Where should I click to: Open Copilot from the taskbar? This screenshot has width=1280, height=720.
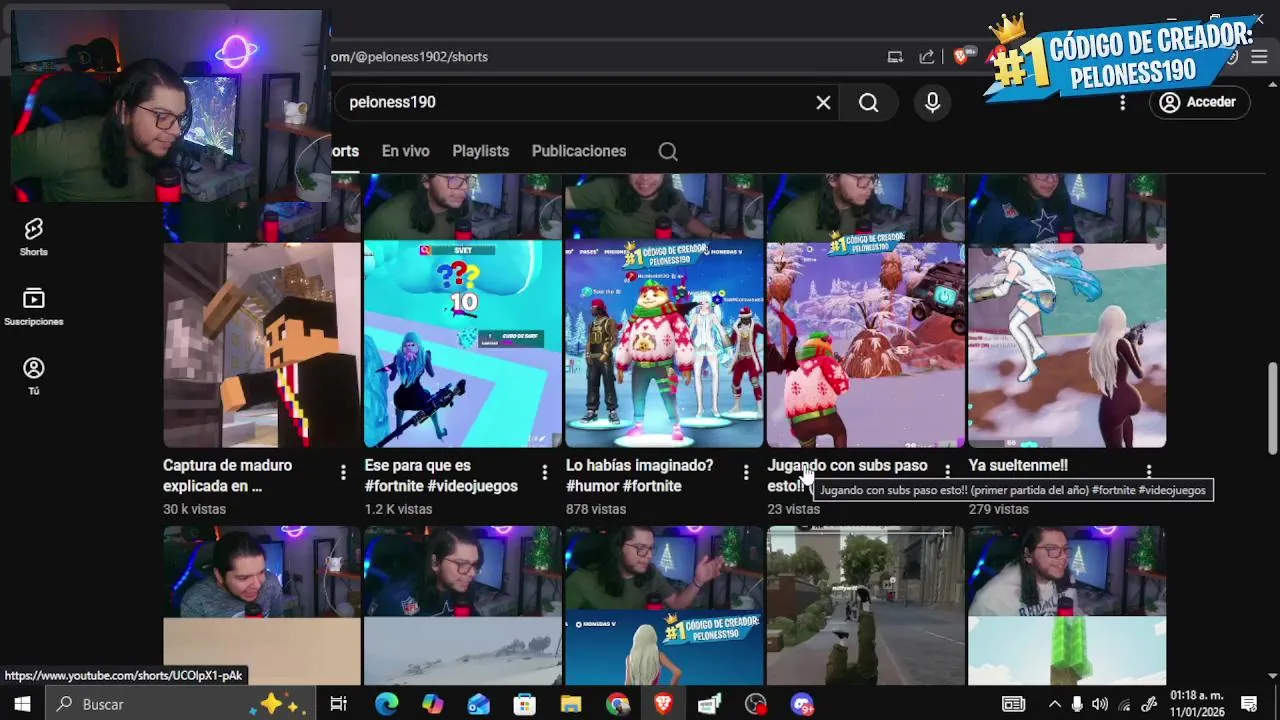pos(432,704)
